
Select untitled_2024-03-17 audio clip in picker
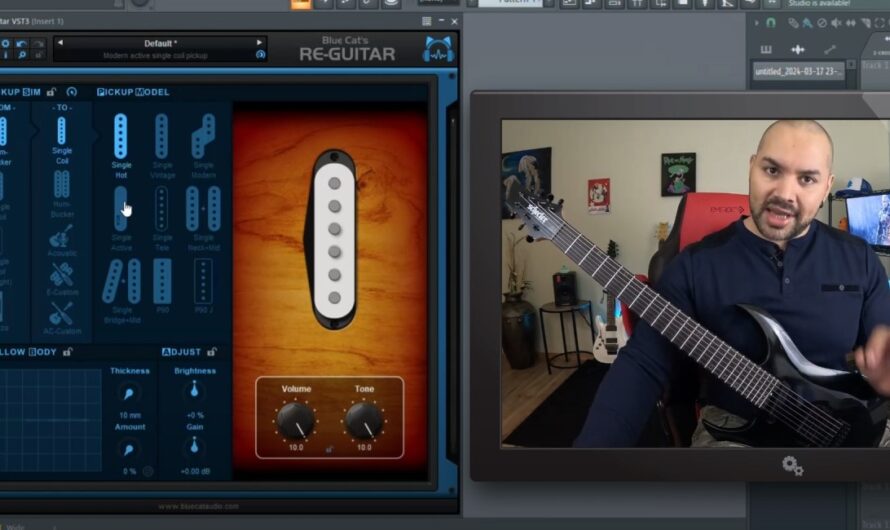pos(799,71)
